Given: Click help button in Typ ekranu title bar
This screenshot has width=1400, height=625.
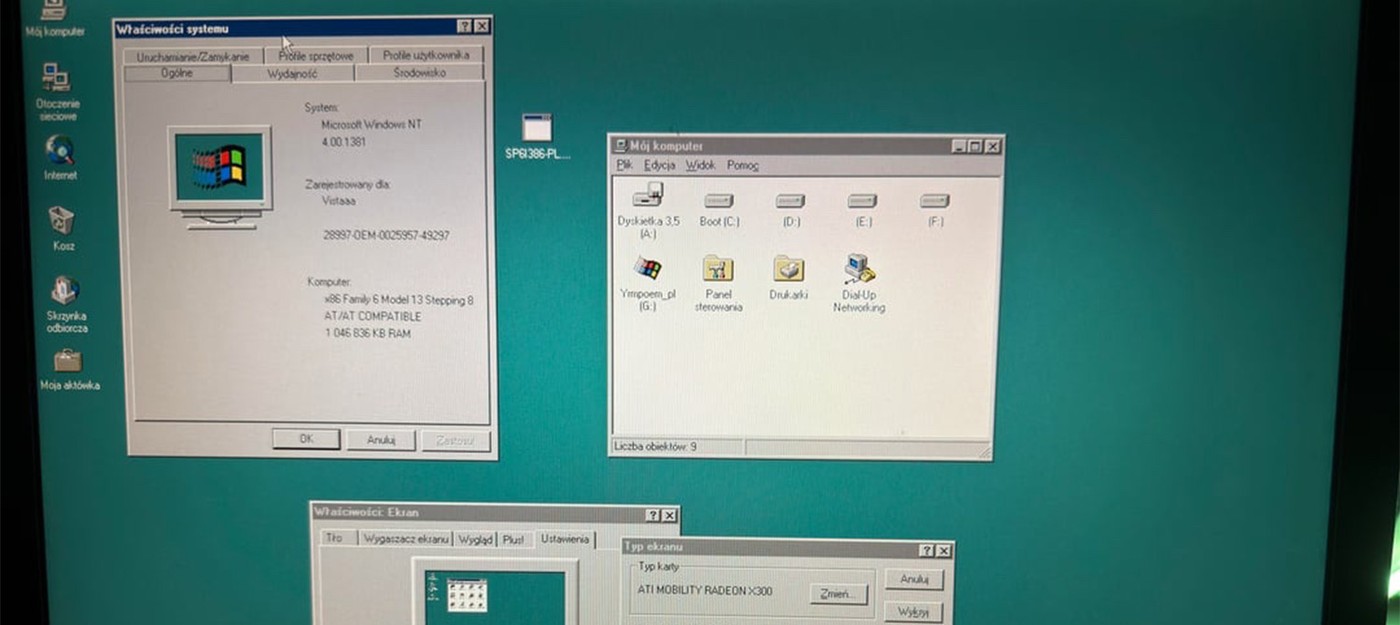Looking at the screenshot, I should pos(927,550).
